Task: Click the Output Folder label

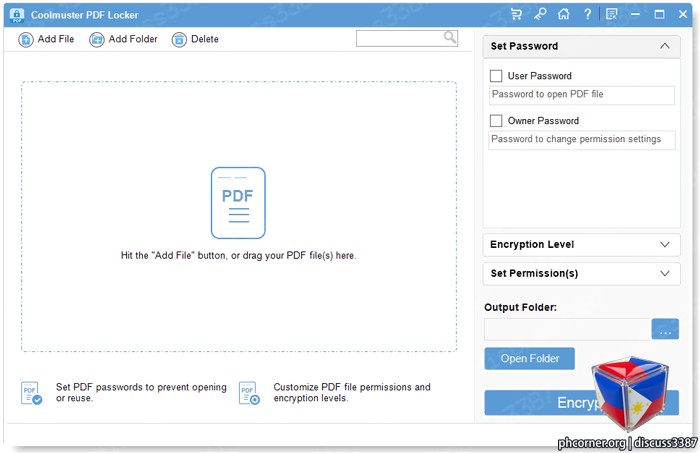Action: point(520,308)
